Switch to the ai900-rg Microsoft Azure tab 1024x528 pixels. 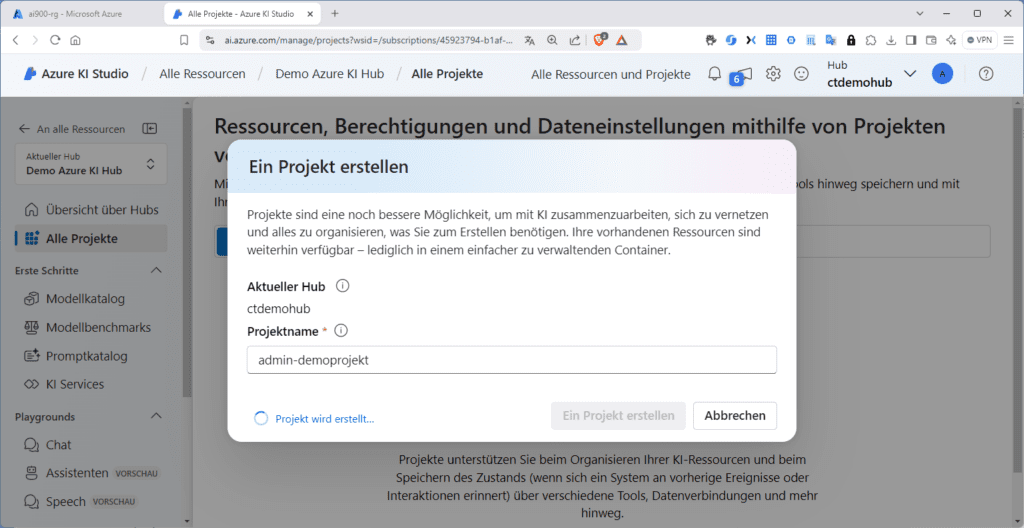tap(77, 13)
